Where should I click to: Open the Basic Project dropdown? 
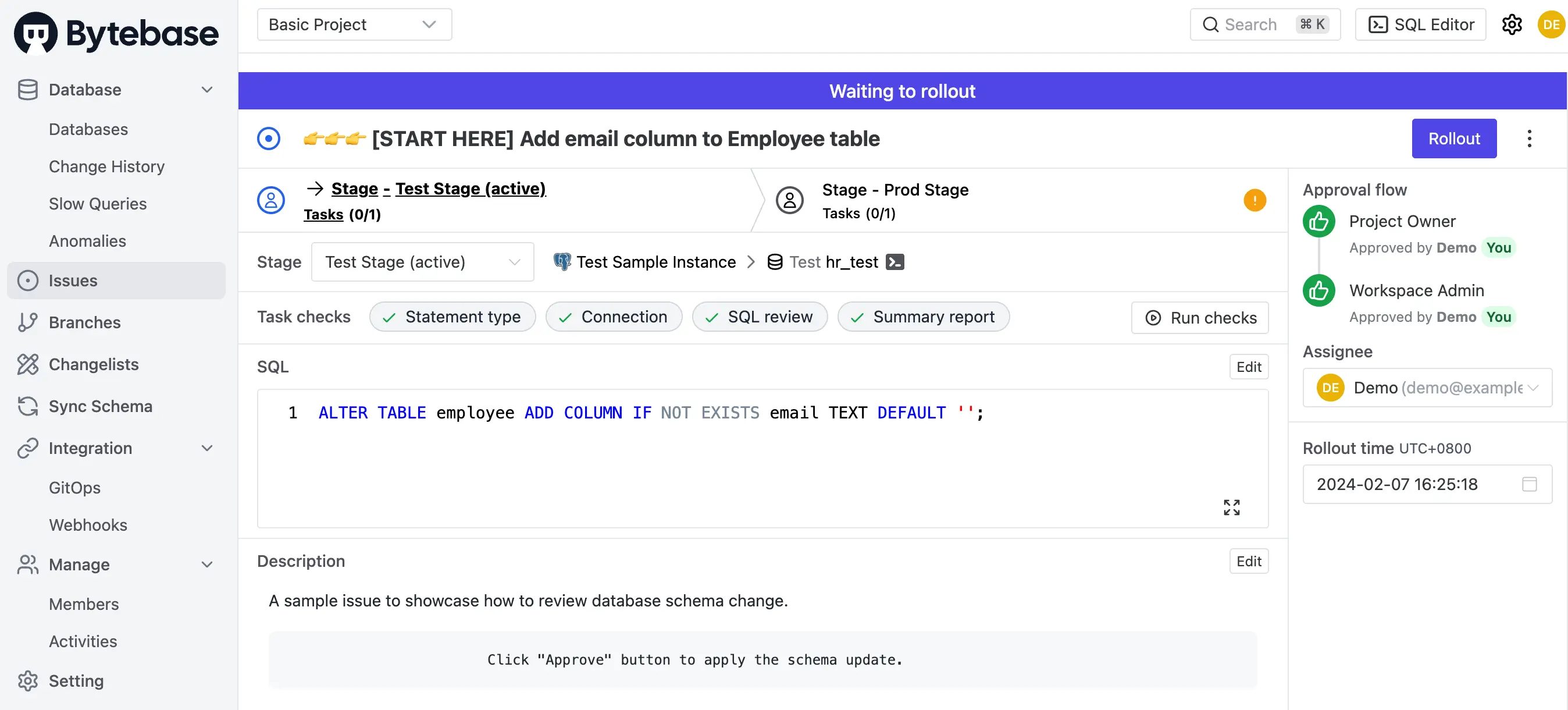pyautogui.click(x=354, y=24)
